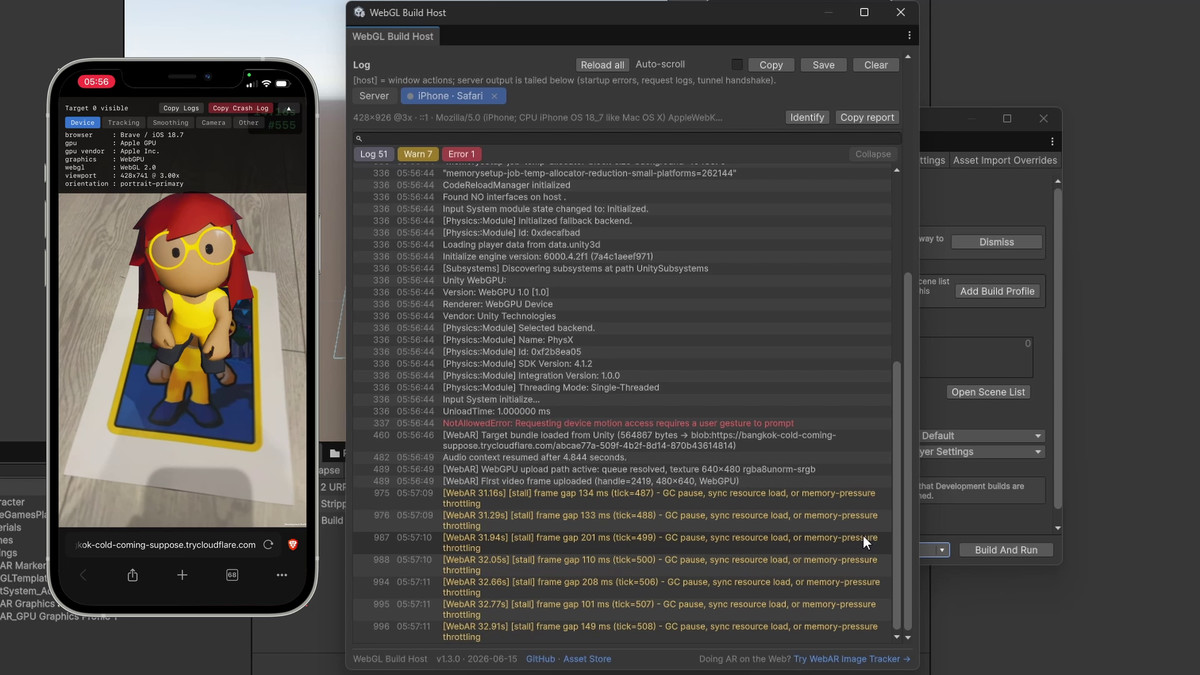Toggle the Warn 7 filter

[x=418, y=154]
